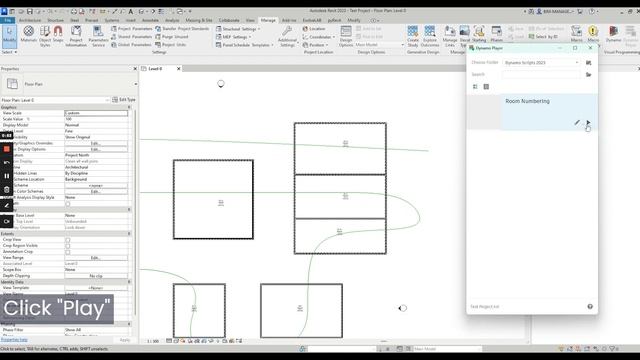Open Object Styles settings
640x360 pixels.
pyautogui.click(x=45, y=36)
